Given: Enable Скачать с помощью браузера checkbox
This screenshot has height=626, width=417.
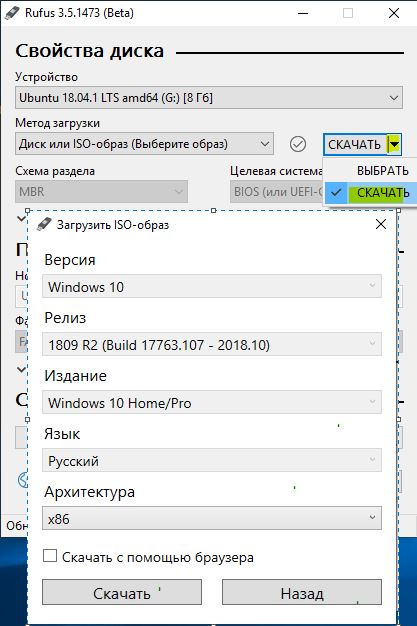Looking at the screenshot, I should pyautogui.click(x=50, y=556).
